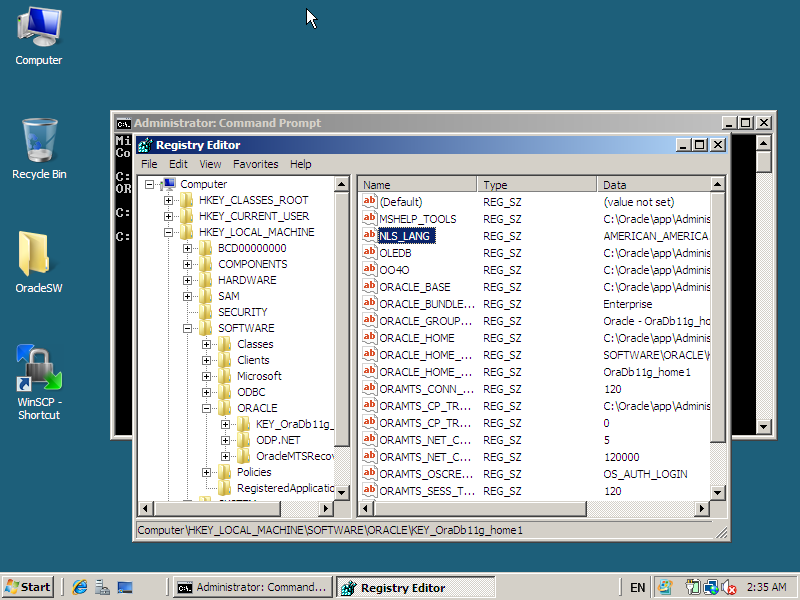Click the network icon in the system tray

click(x=712, y=587)
